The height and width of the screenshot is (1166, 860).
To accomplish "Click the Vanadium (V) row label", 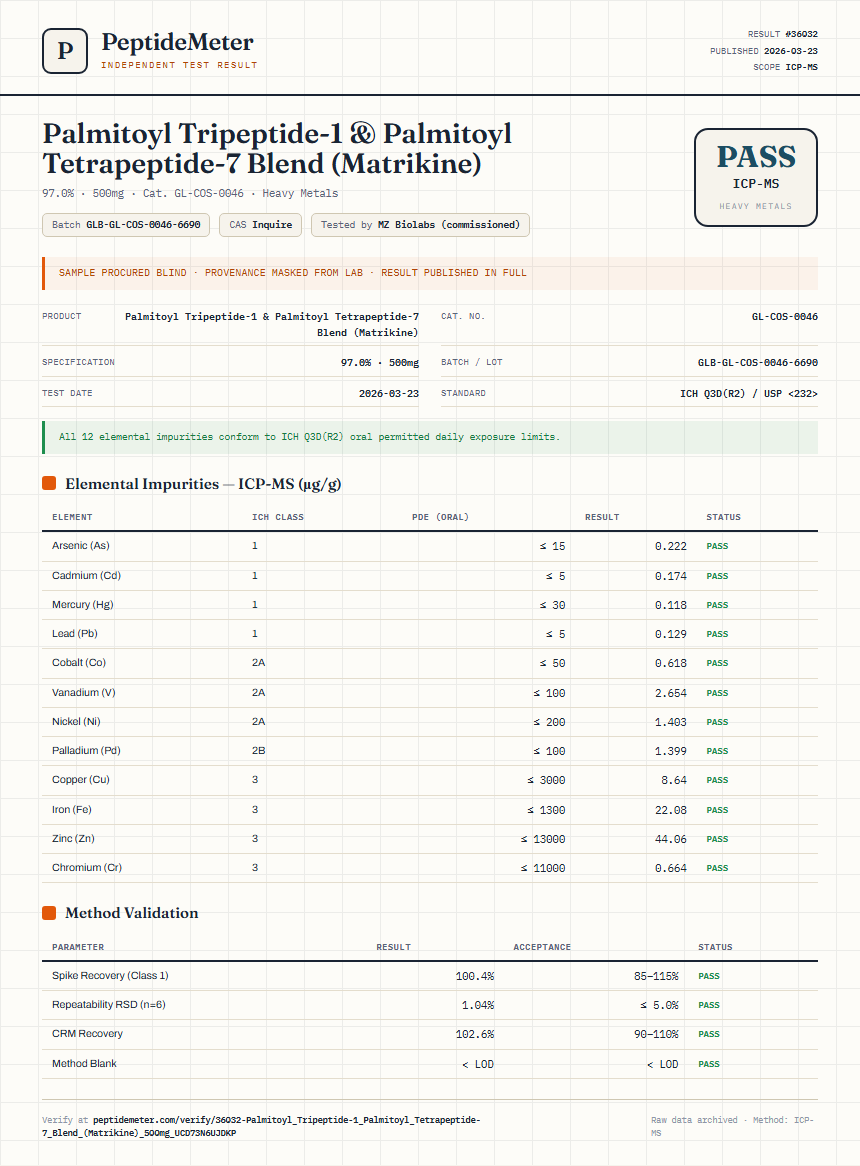I will (84, 692).
